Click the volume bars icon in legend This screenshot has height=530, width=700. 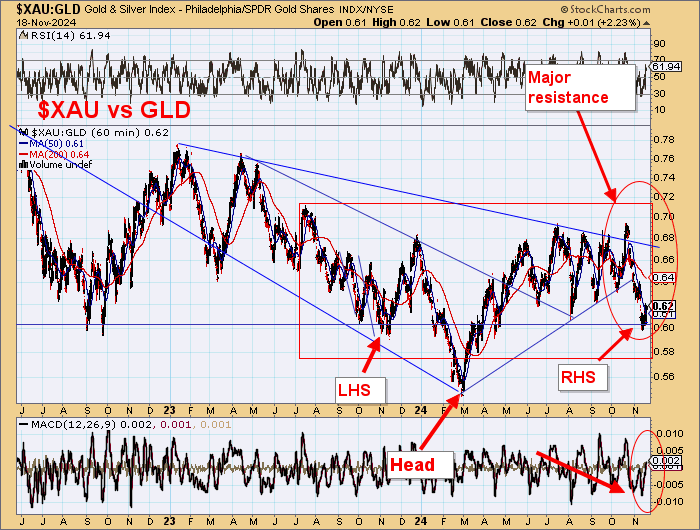click(x=24, y=164)
